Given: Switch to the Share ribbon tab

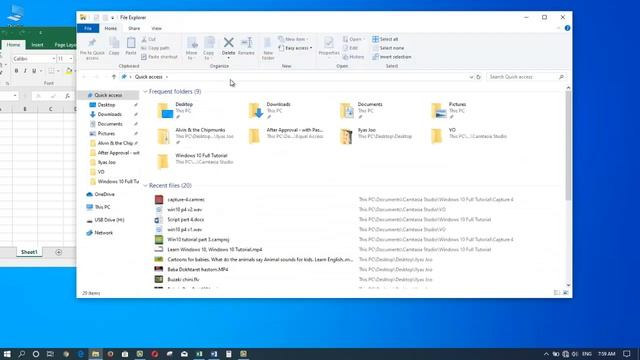Looking at the screenshot, I should point(134,29).
